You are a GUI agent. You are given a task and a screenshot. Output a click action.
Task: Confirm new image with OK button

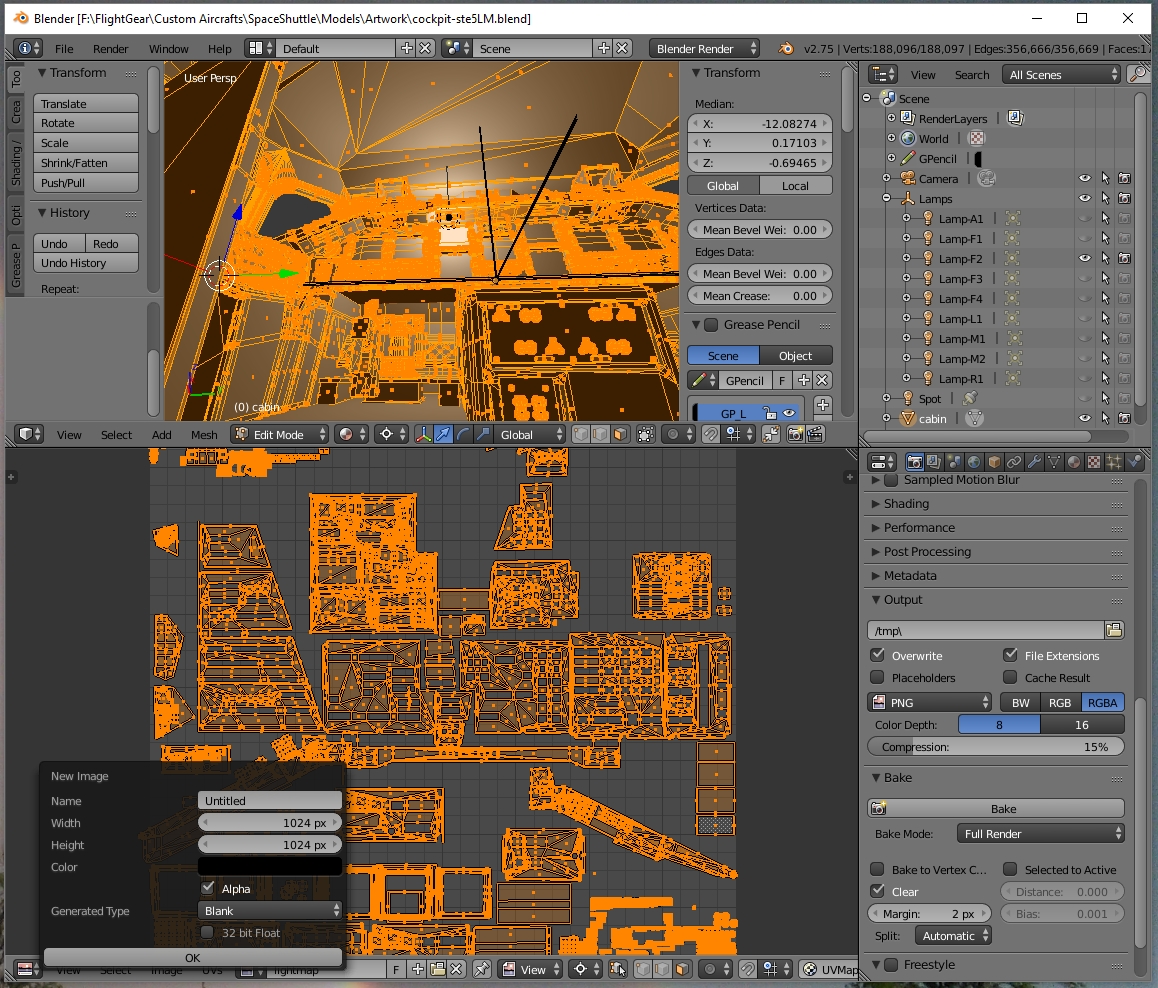click(x=193, y=958)
